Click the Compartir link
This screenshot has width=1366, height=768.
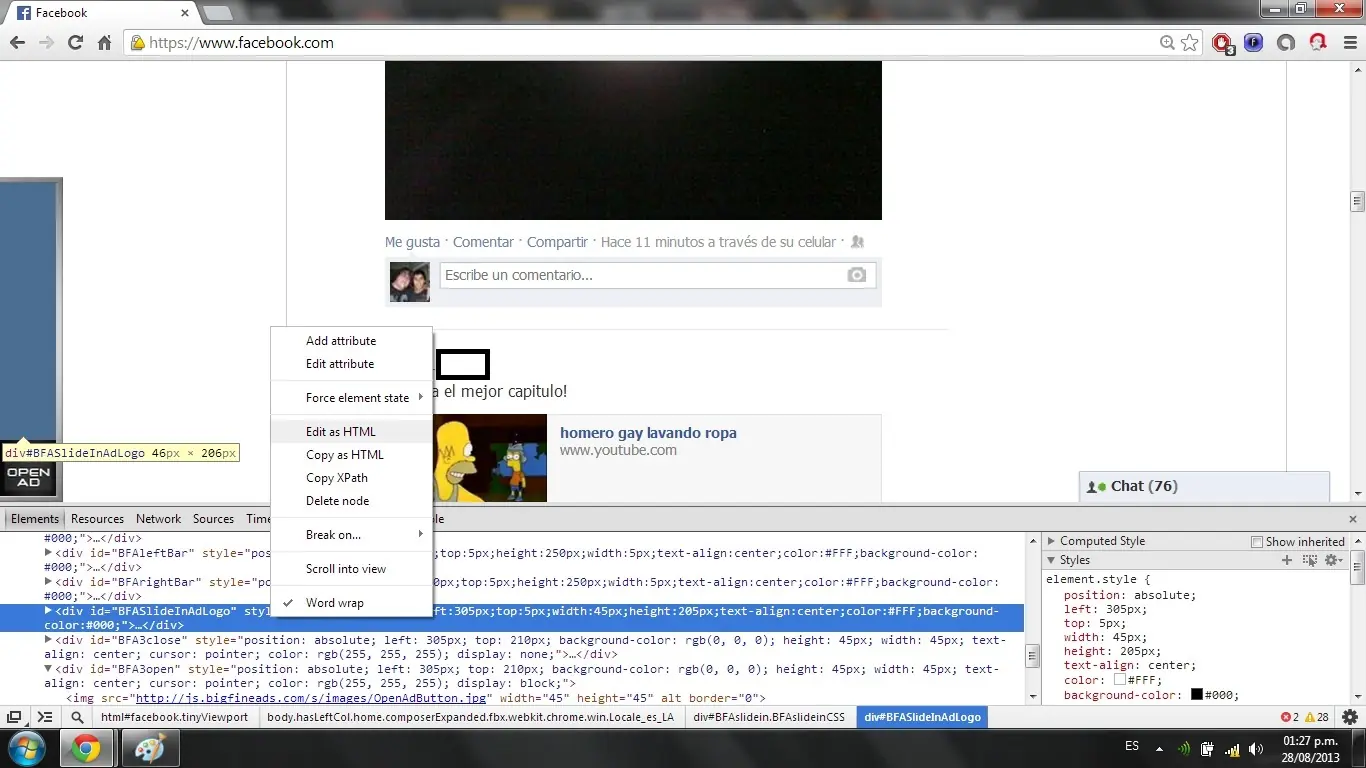tap(557, 242)
